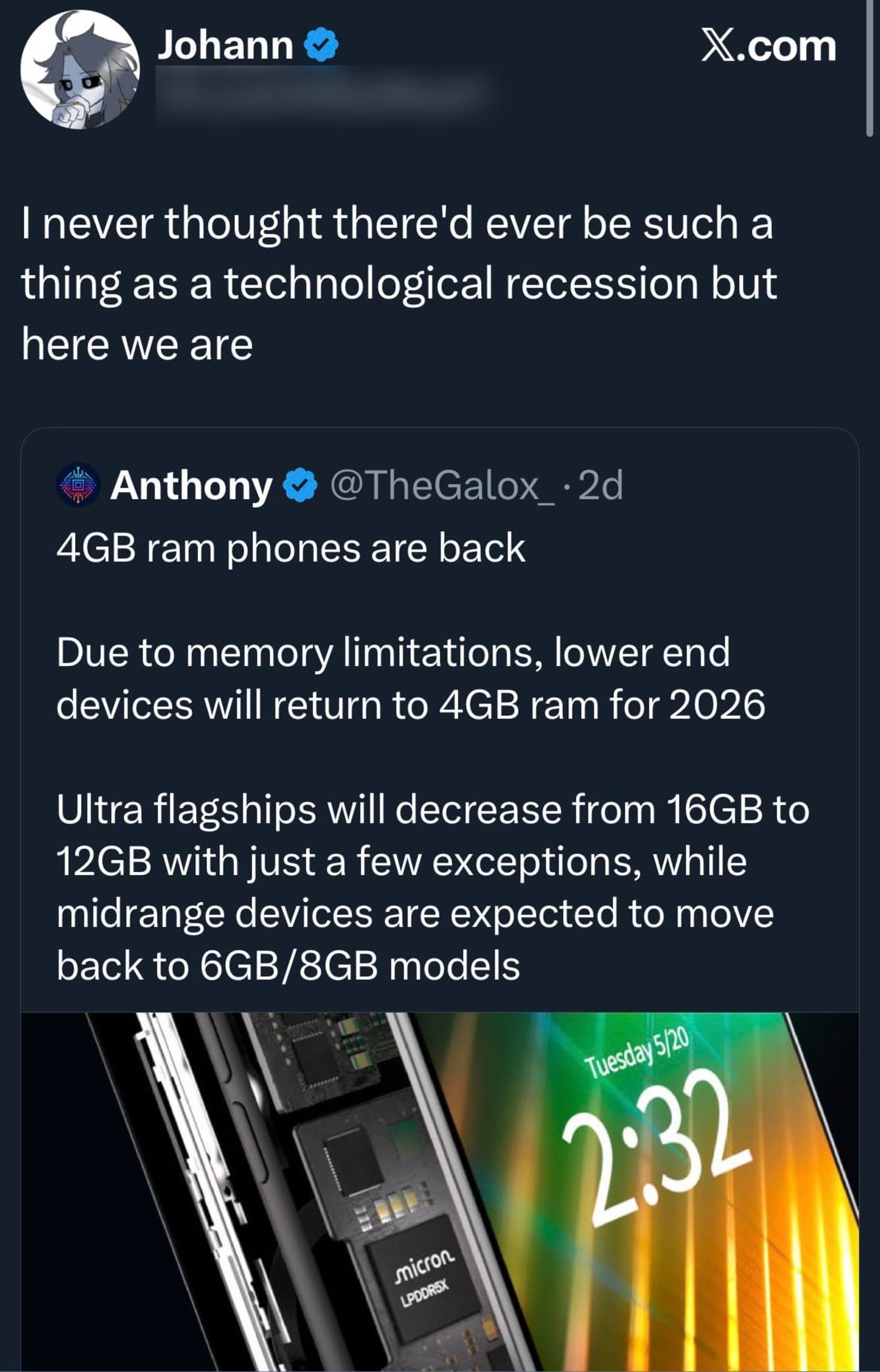This screenshot has width=880, height=1372.
Task: Open Johann's display name link
Action: coord(225,45)
